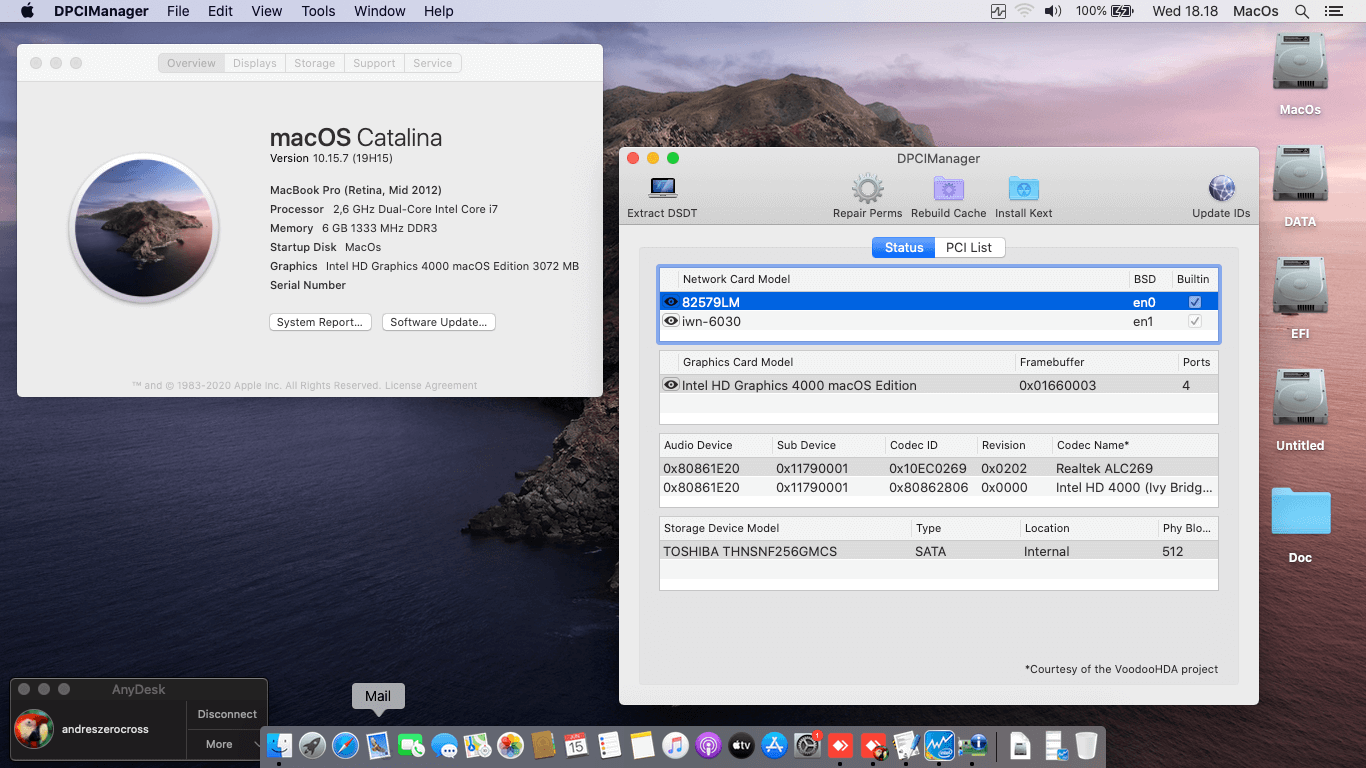Select the Storage tab in About This Mac
This screenshot has width=1366, height=768.
pyautogui.click(x=314, y=63)
